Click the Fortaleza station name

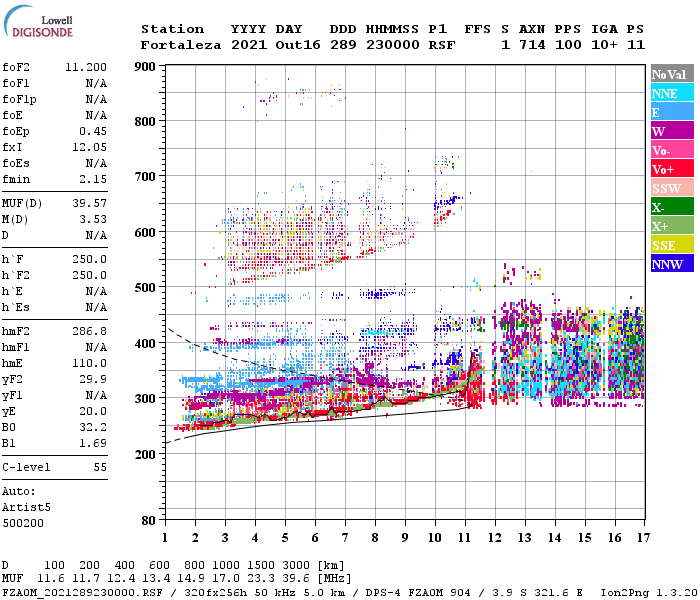[x=181, y=45]
